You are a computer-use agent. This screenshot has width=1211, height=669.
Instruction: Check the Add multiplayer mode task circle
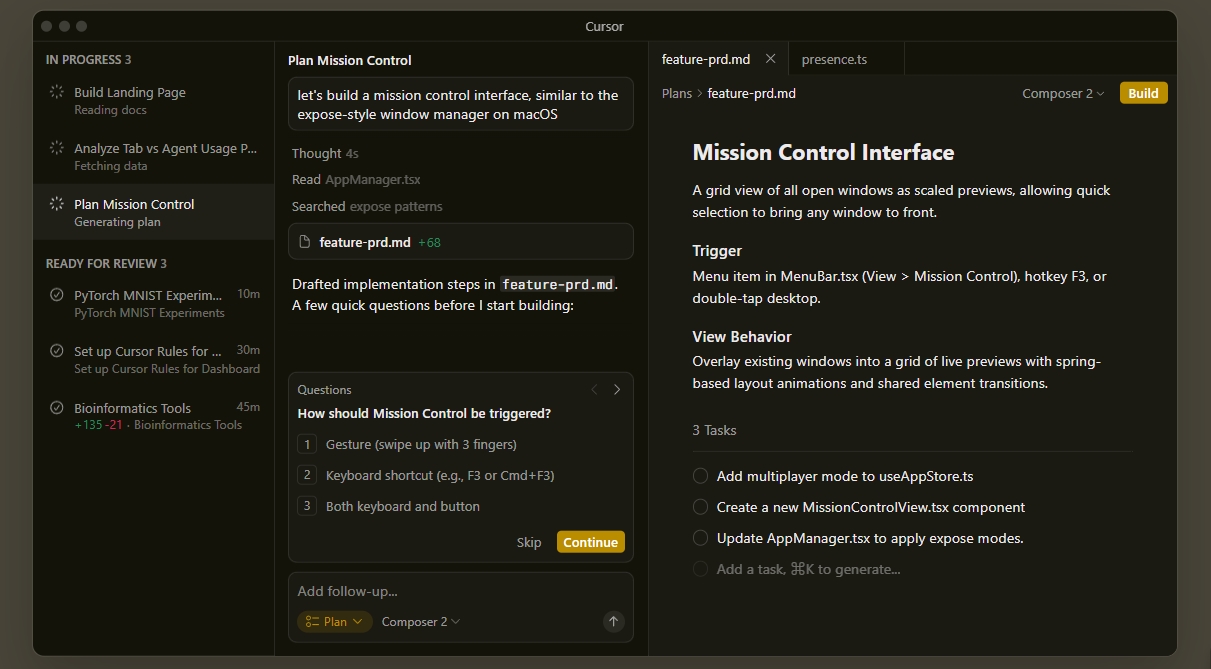tap(700, 476)
